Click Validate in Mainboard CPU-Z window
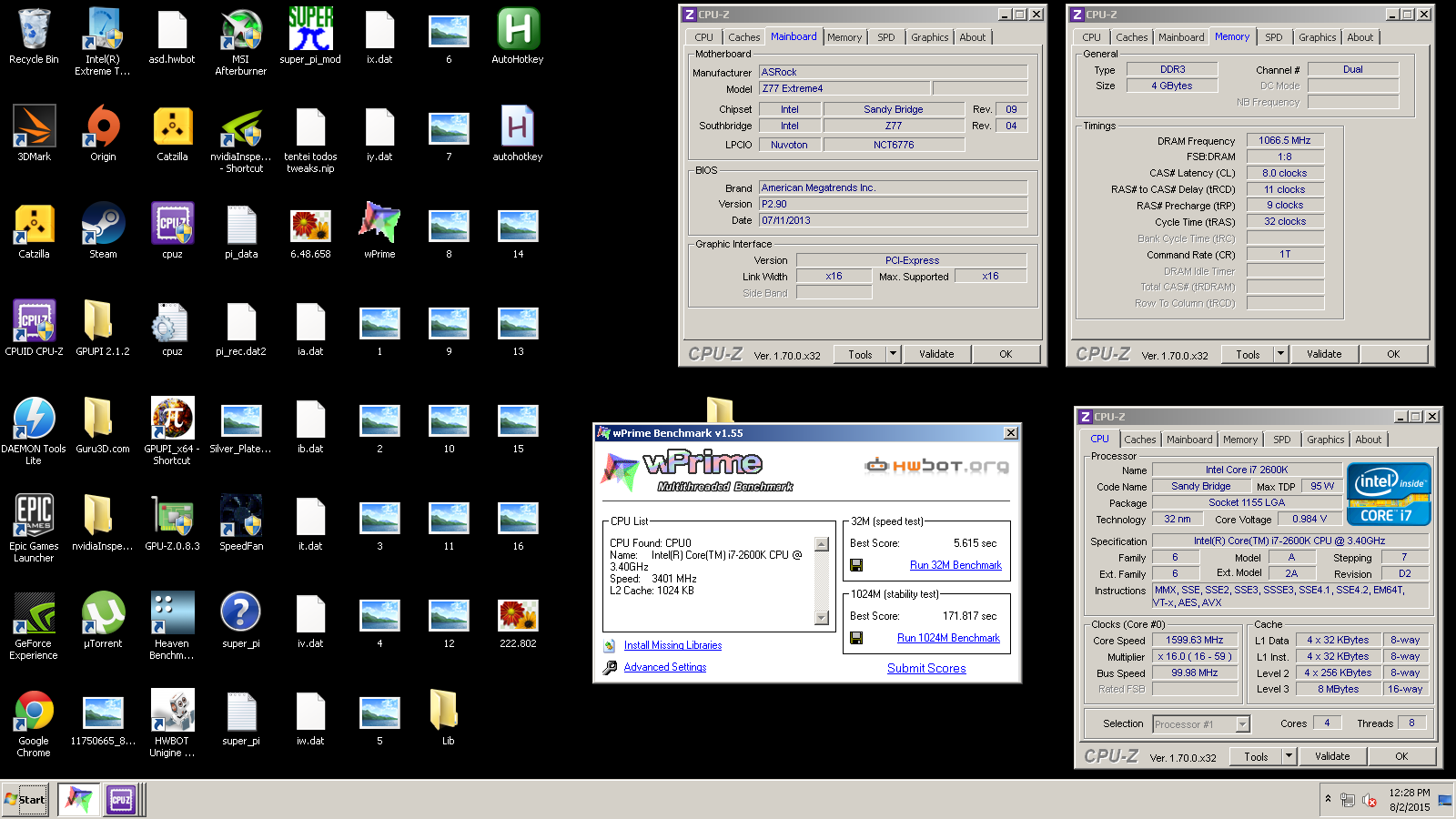Viewport: 1456px width, 819px height. (x=936, y=354)
